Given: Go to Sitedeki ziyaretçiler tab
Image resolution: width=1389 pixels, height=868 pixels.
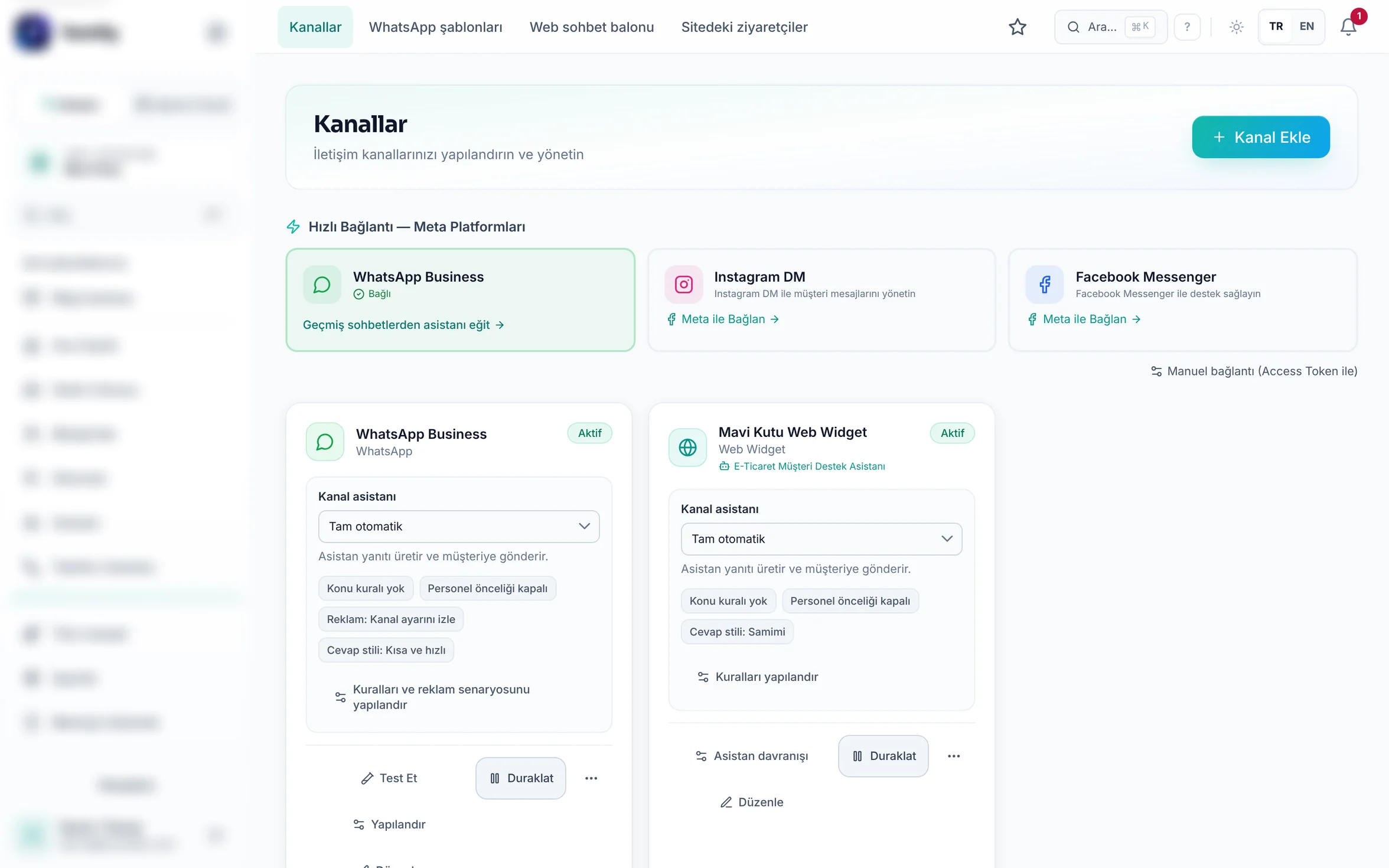Looking at the screenshot, I should (x=744, y=27).
